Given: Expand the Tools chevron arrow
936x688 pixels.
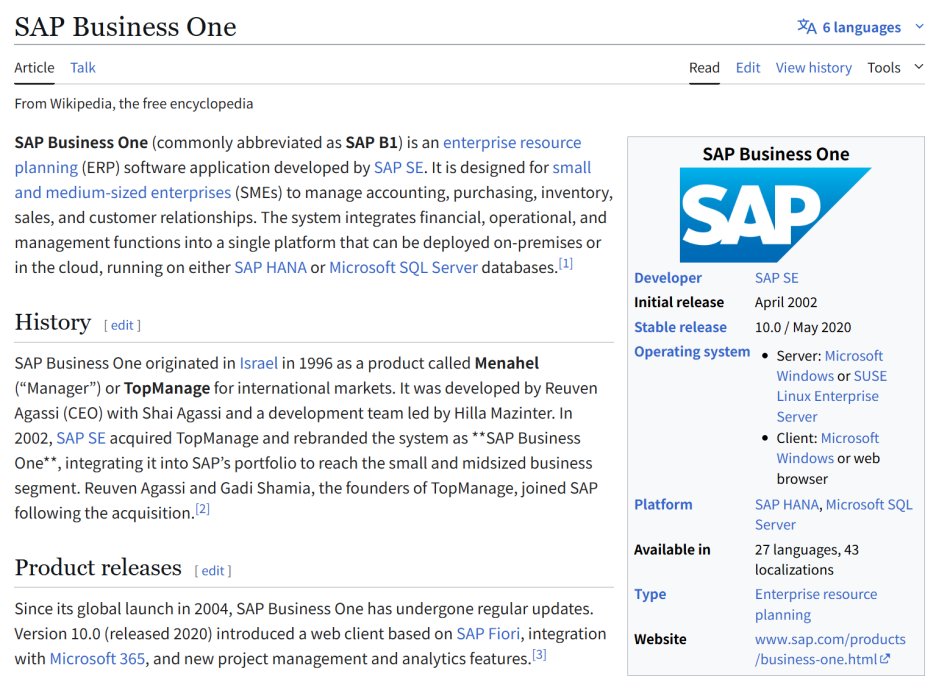Looking at the screenshot, I should click(919, 67).
